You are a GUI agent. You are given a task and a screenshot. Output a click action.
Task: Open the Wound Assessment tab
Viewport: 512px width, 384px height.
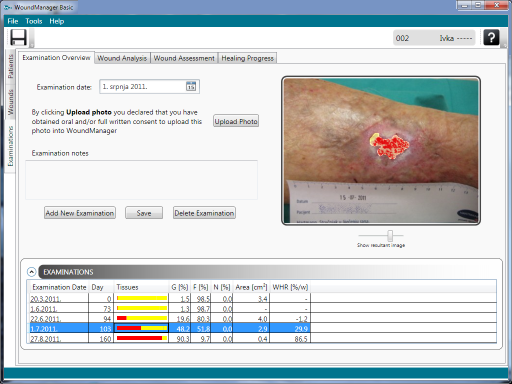pos(184,58)
